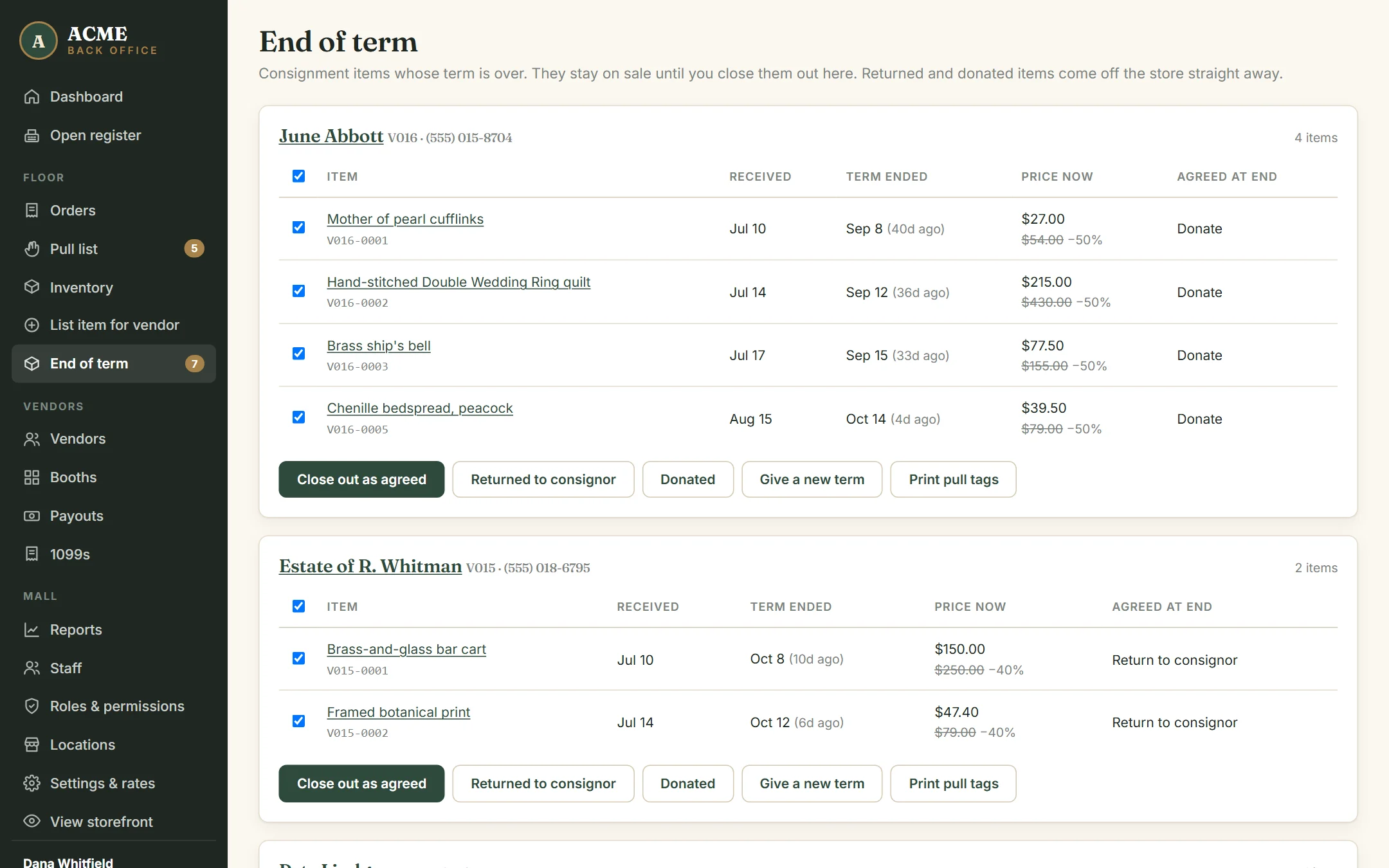Click the Open register icon
The width and height of the screenshot is (1389, 868).
pyautogui.click(x=32, y=135)
